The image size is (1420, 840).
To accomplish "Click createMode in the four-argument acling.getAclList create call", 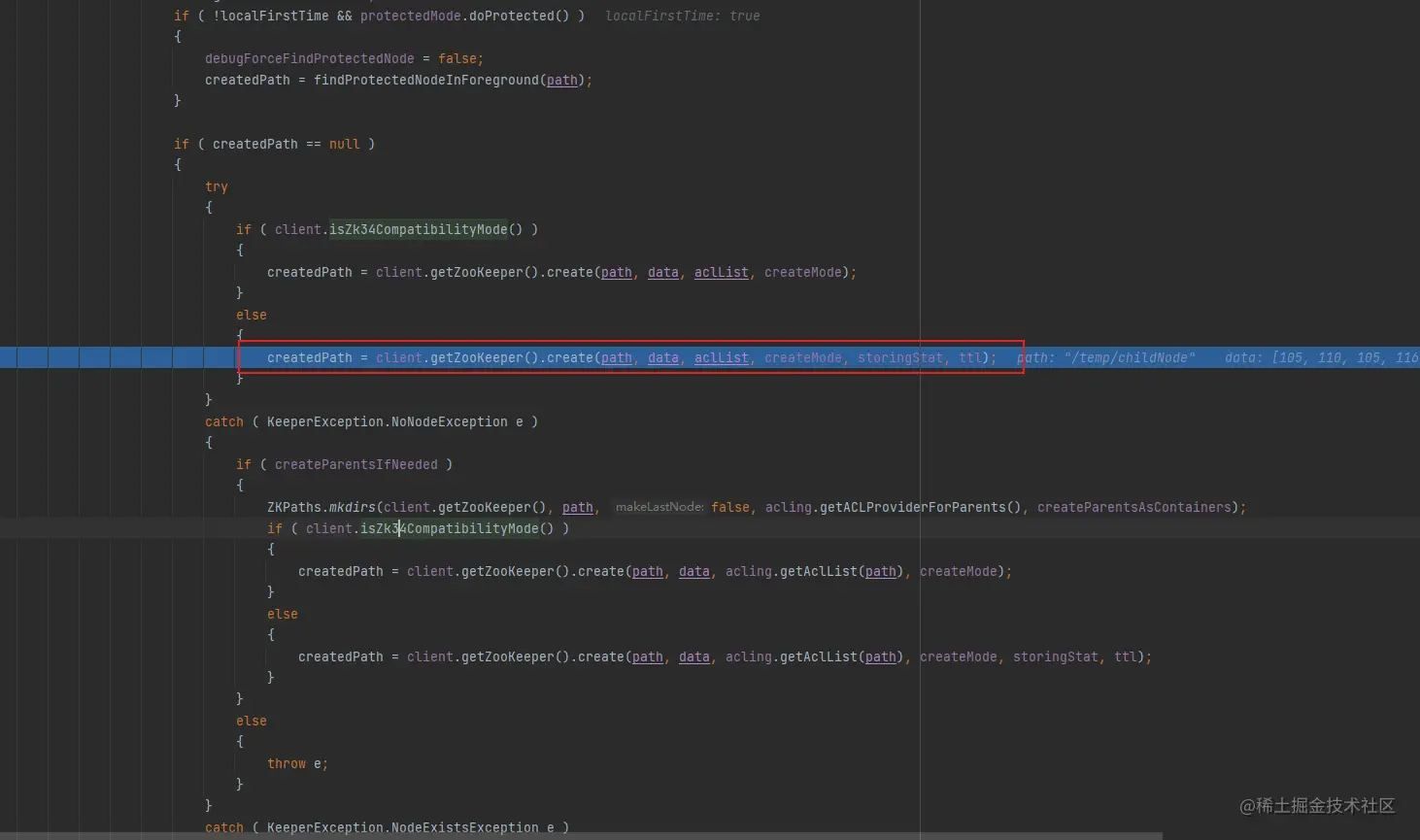I will coord(958,571).
